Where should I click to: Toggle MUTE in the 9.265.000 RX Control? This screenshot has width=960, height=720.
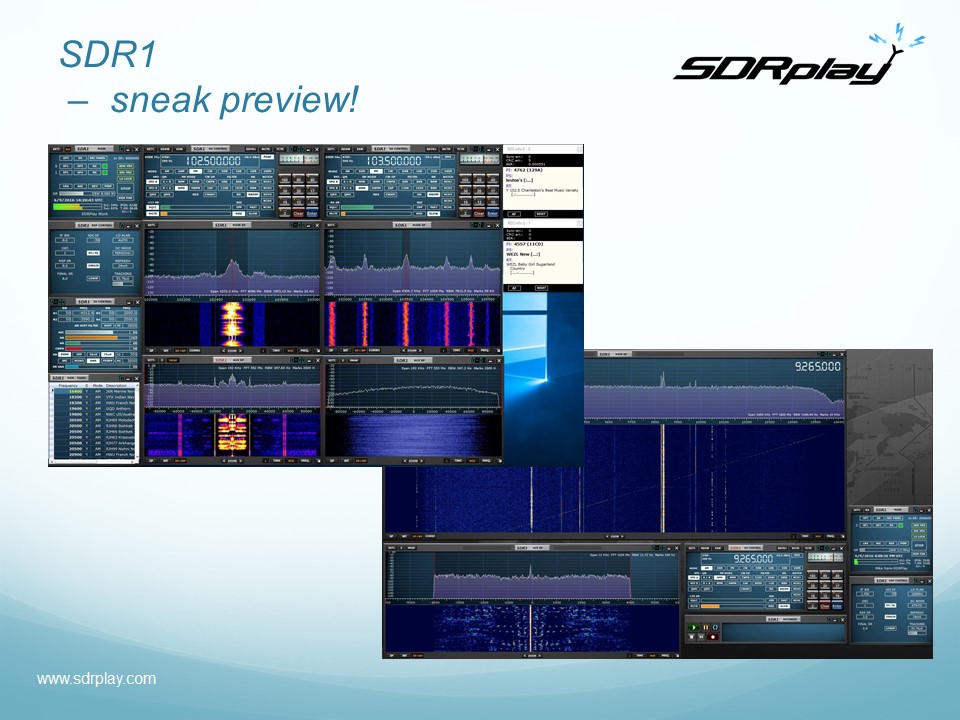point(694,606)
